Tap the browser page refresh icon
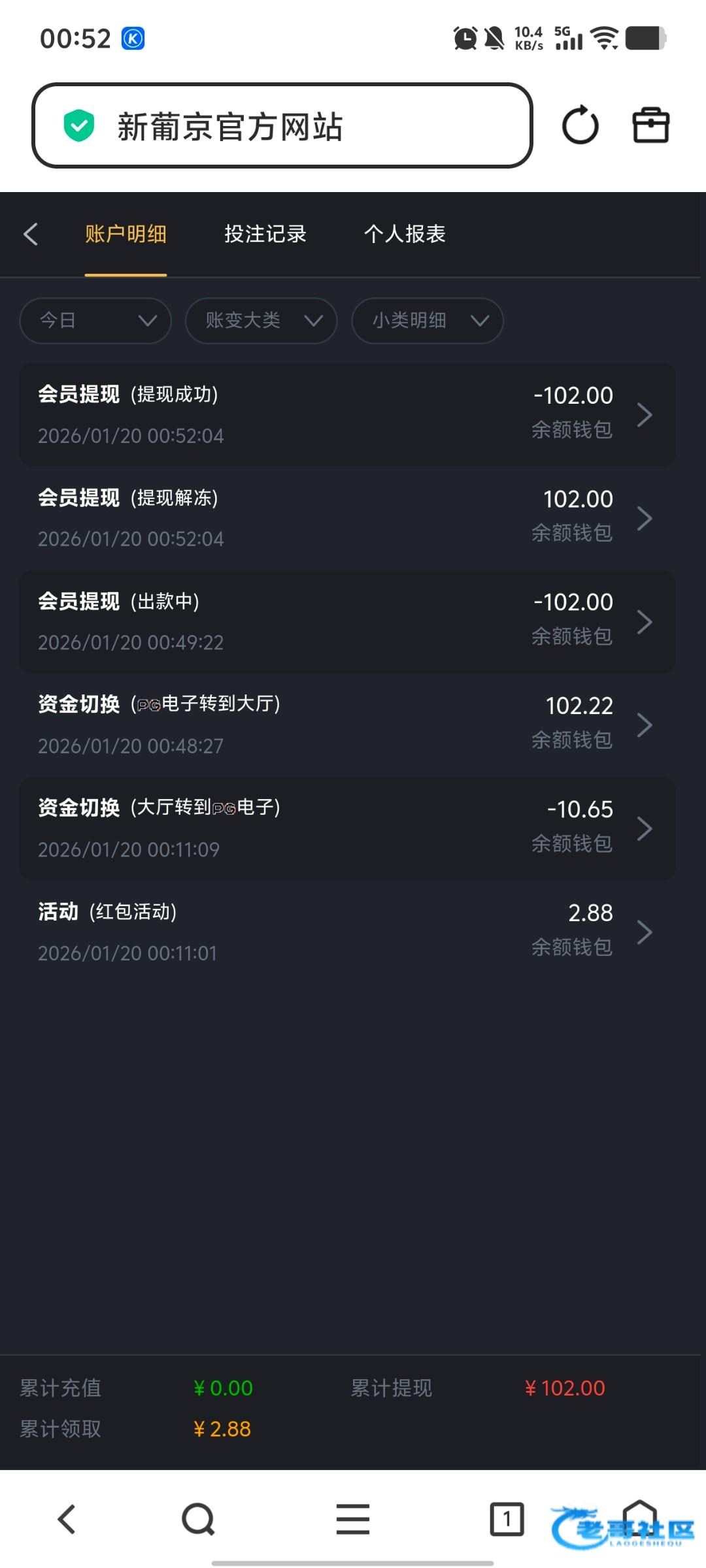706x1568 pixels. pos(580,125)
